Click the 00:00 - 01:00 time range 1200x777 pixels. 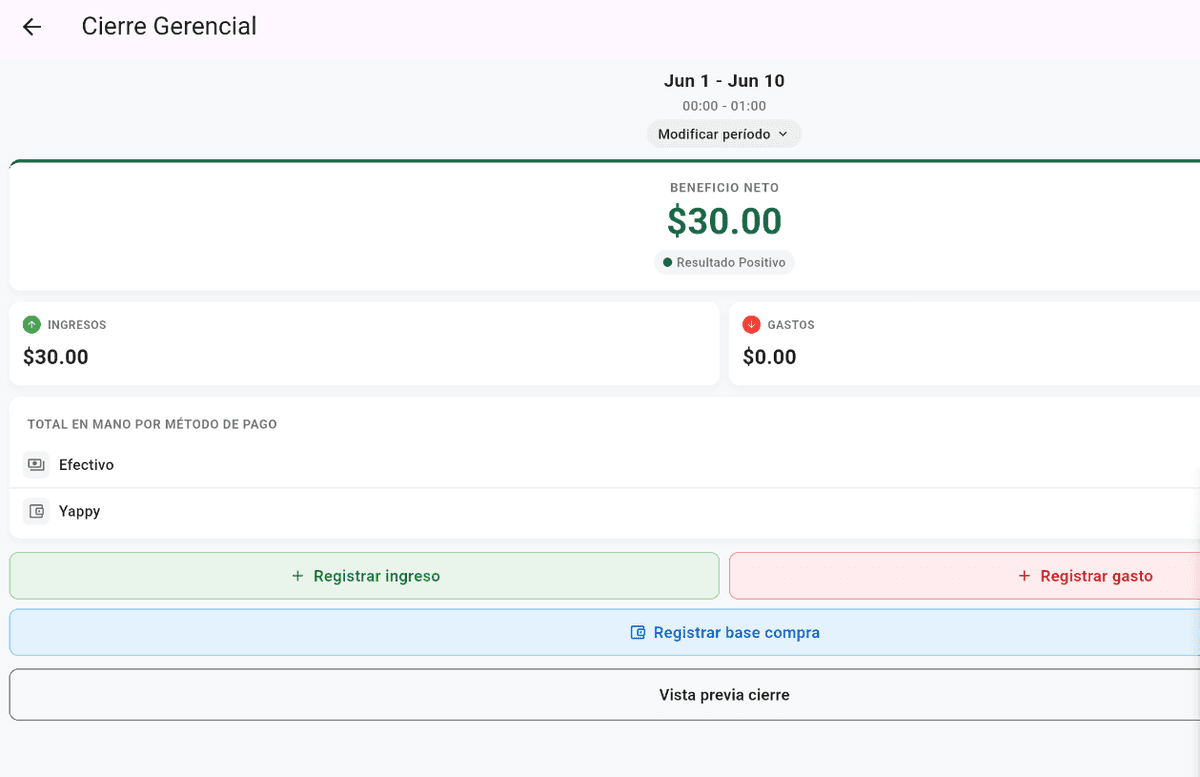click(724, 106)
